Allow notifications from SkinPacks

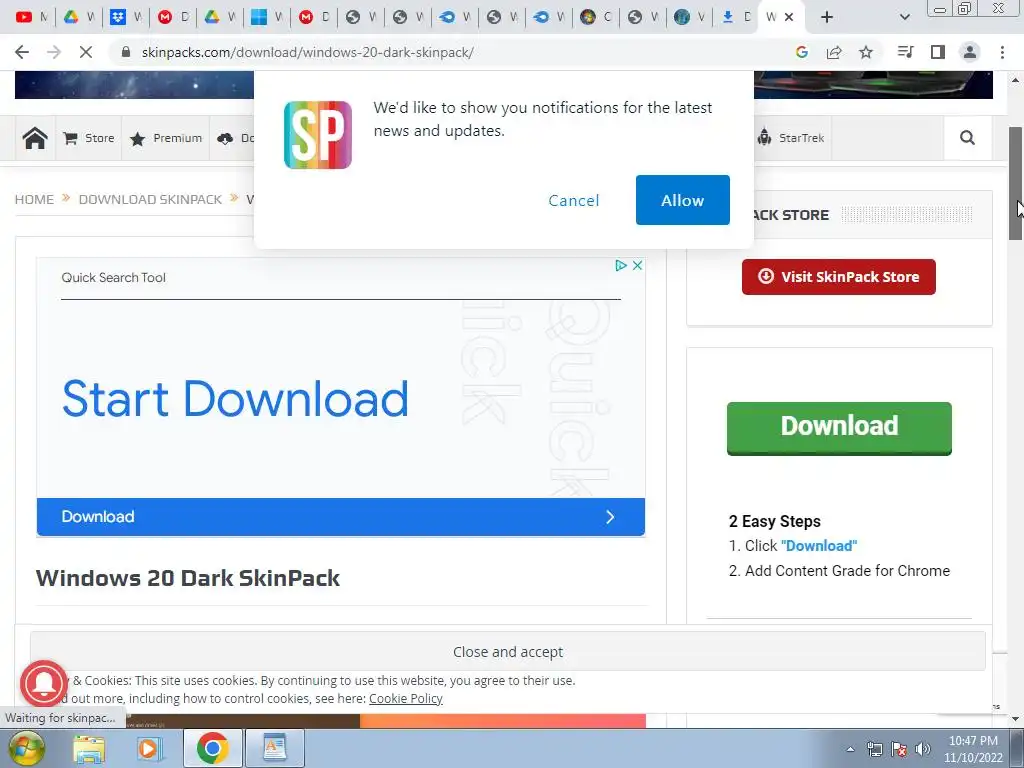[x=682, y=200]
